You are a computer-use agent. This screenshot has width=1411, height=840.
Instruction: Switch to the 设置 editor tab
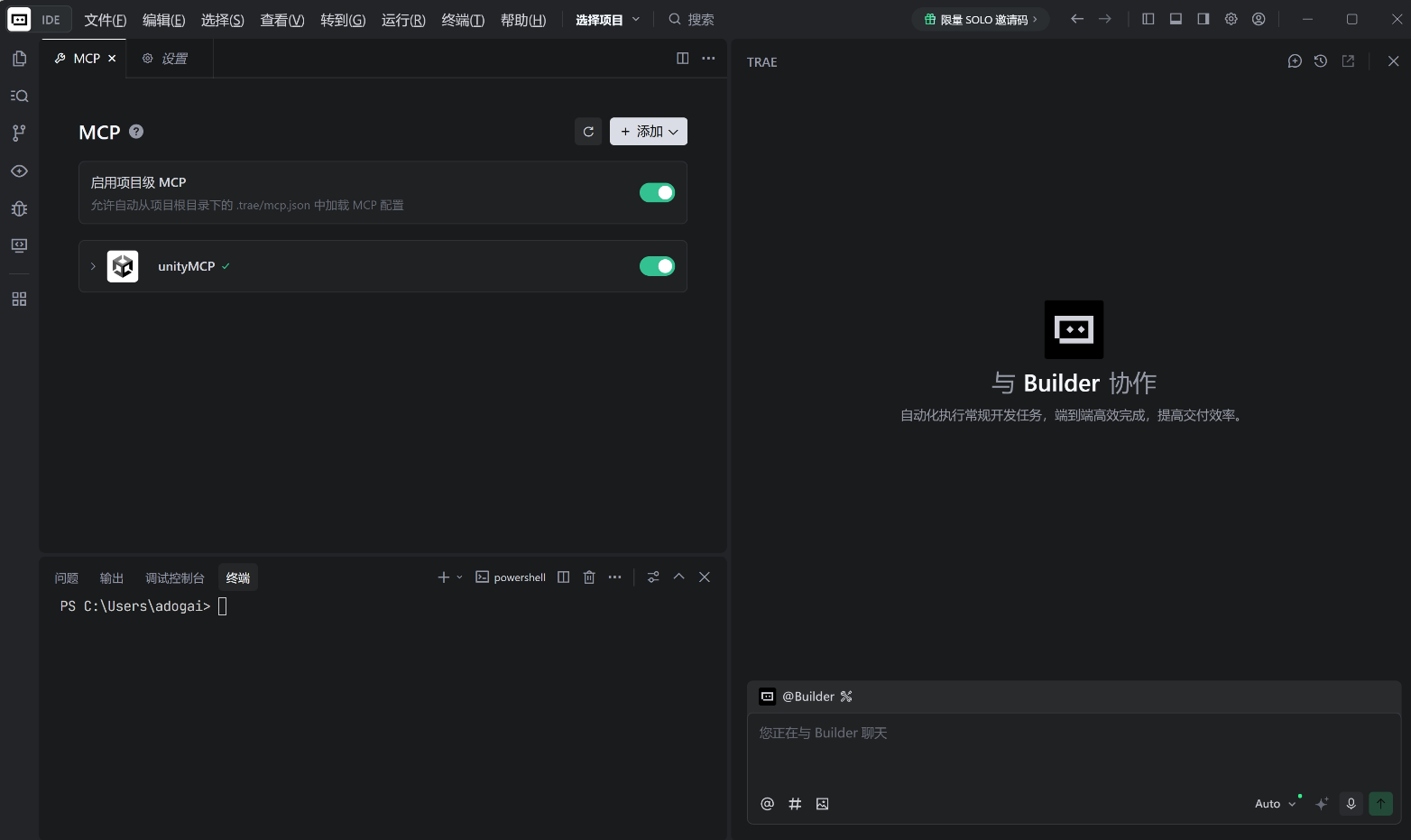point(169,58)
